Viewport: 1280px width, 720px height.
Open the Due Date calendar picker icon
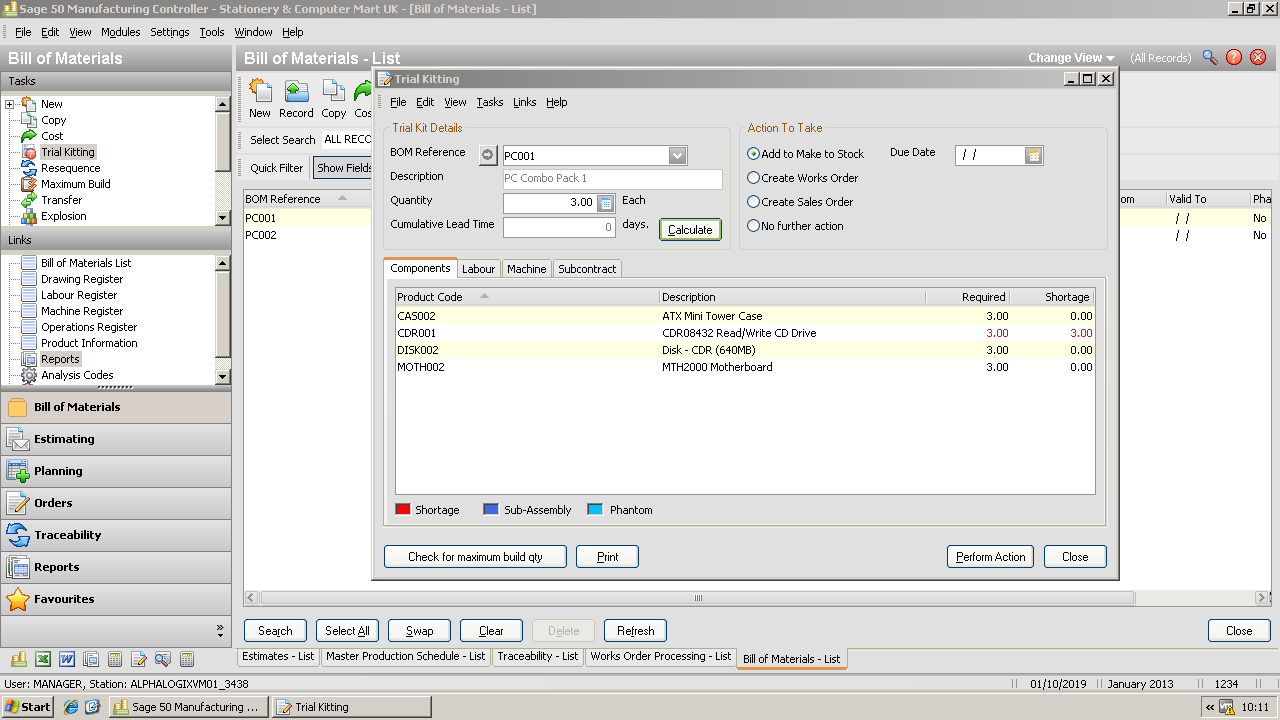coord(1034,155)
